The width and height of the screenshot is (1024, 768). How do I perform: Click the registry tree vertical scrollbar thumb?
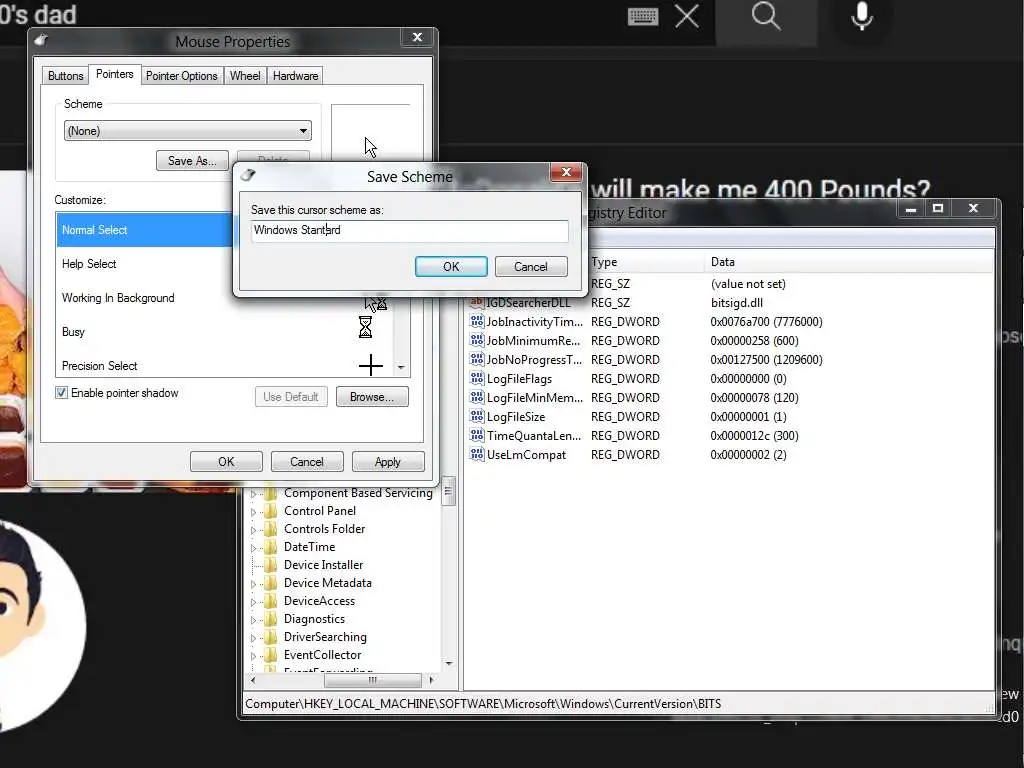click(449, 492)
